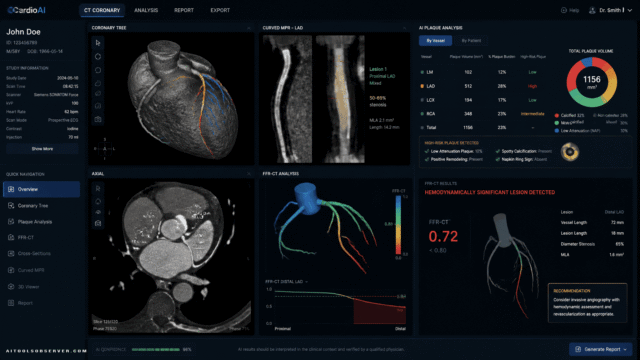Toggle Low Attenuation Plaque checkmark
640x360 pixels.
point(427,151)
